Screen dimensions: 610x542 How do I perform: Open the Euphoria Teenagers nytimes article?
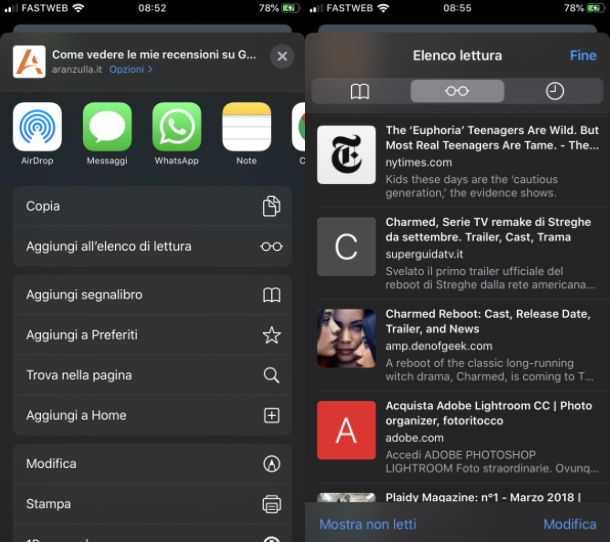458,161
